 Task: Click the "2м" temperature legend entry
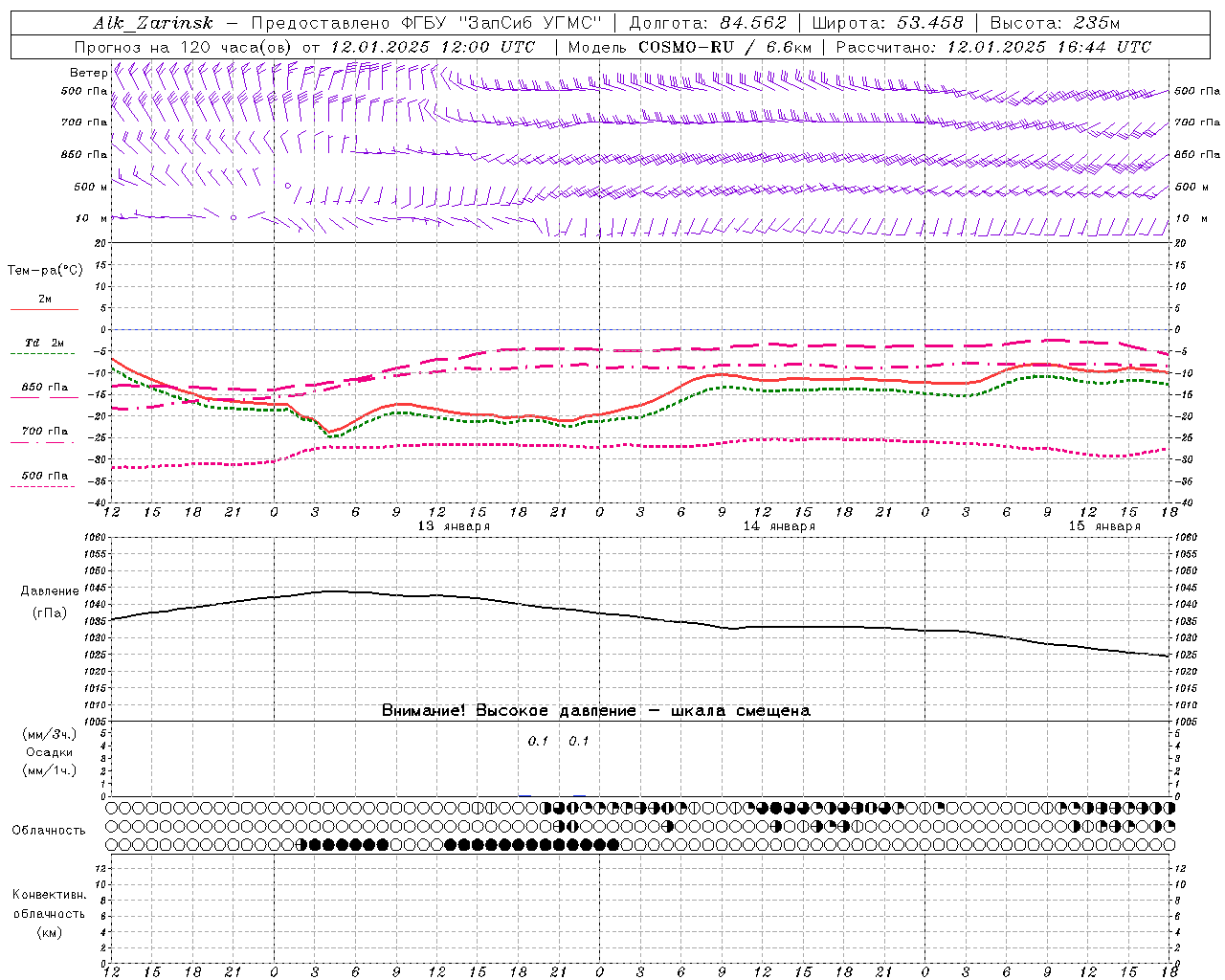45,299
